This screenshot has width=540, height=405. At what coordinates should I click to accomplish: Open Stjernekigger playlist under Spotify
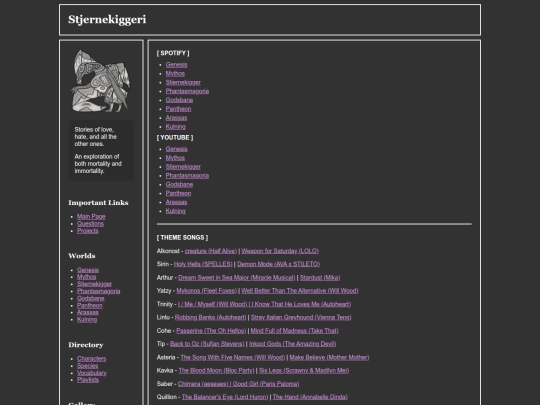click(183, 83)
